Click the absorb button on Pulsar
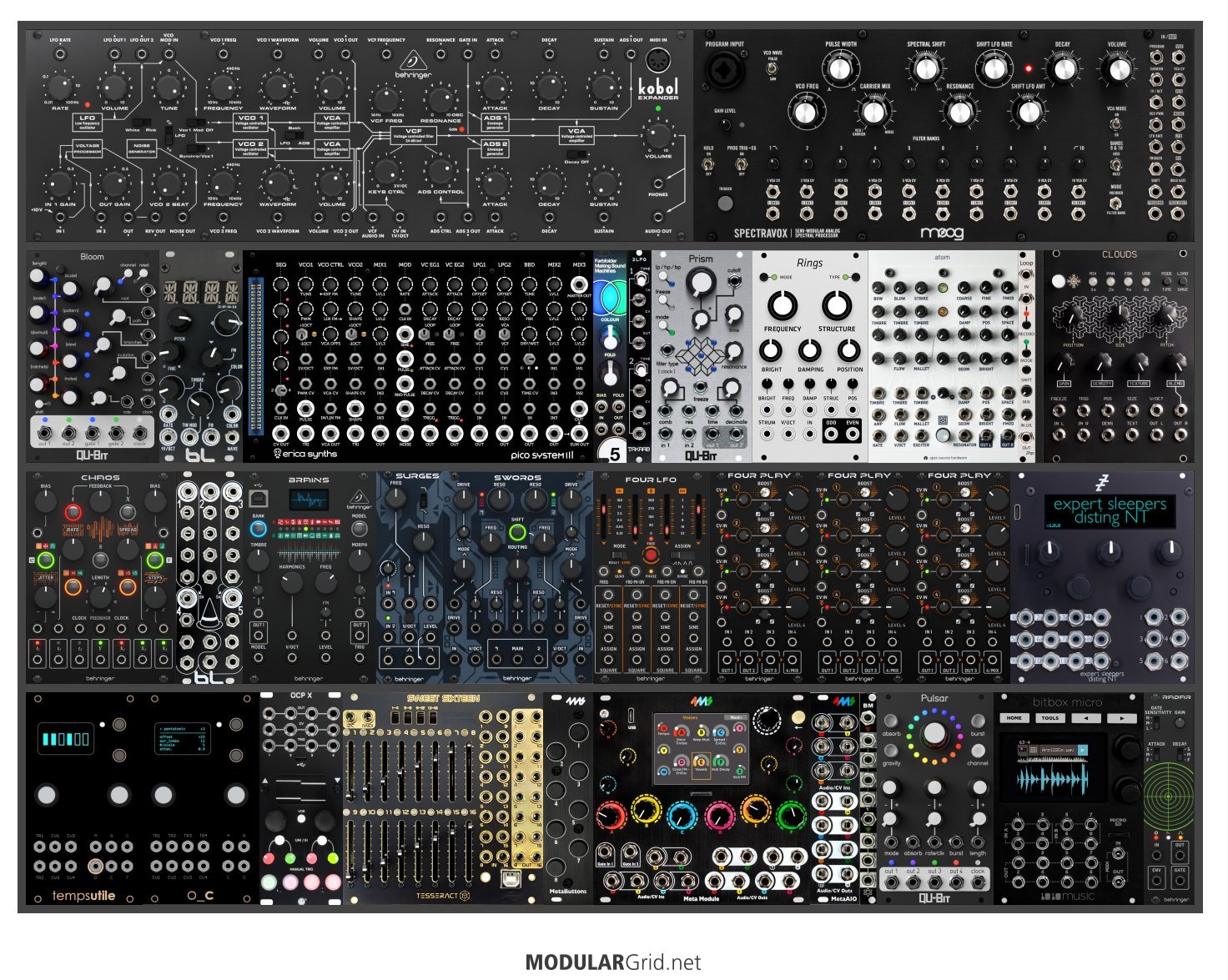1228x980 pixels. click(x=891, y=722)
